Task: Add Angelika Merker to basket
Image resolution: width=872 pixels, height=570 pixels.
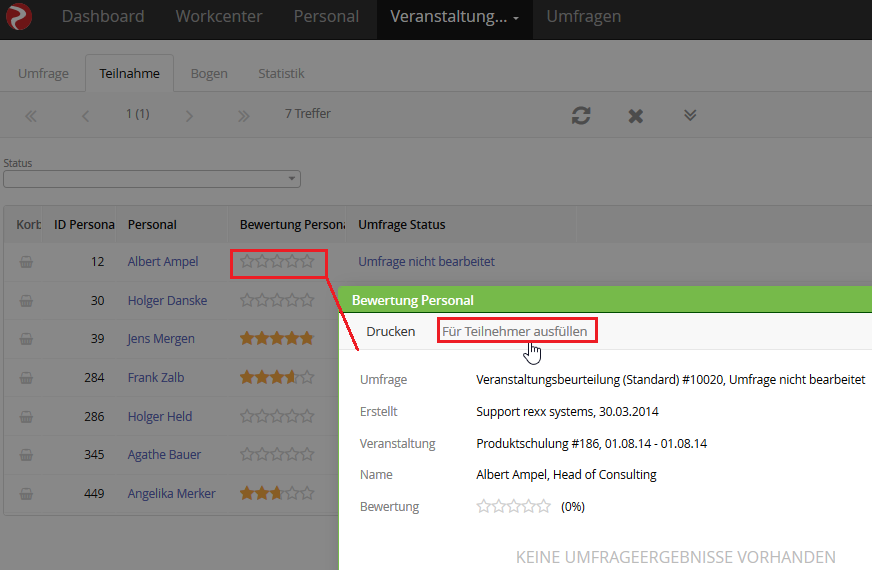Action: click(x=26, y=494)
